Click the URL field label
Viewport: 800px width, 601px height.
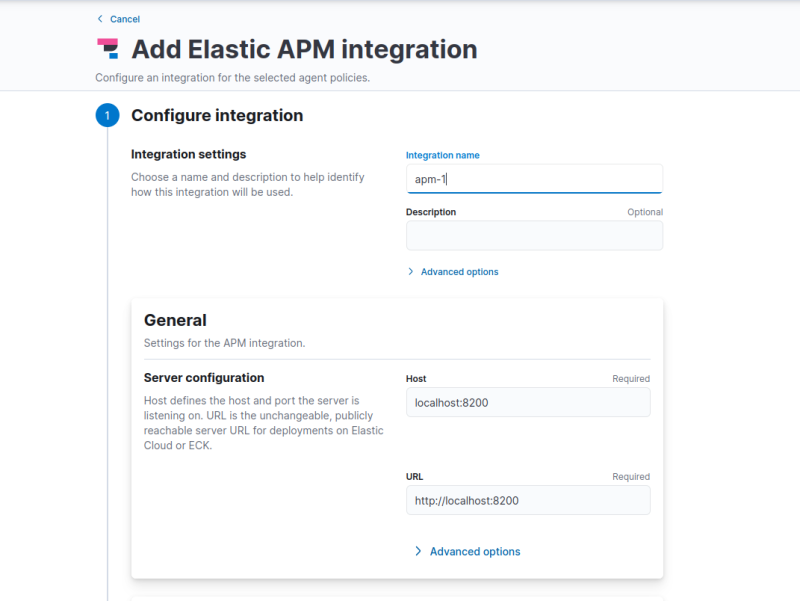tap(415, 477)
